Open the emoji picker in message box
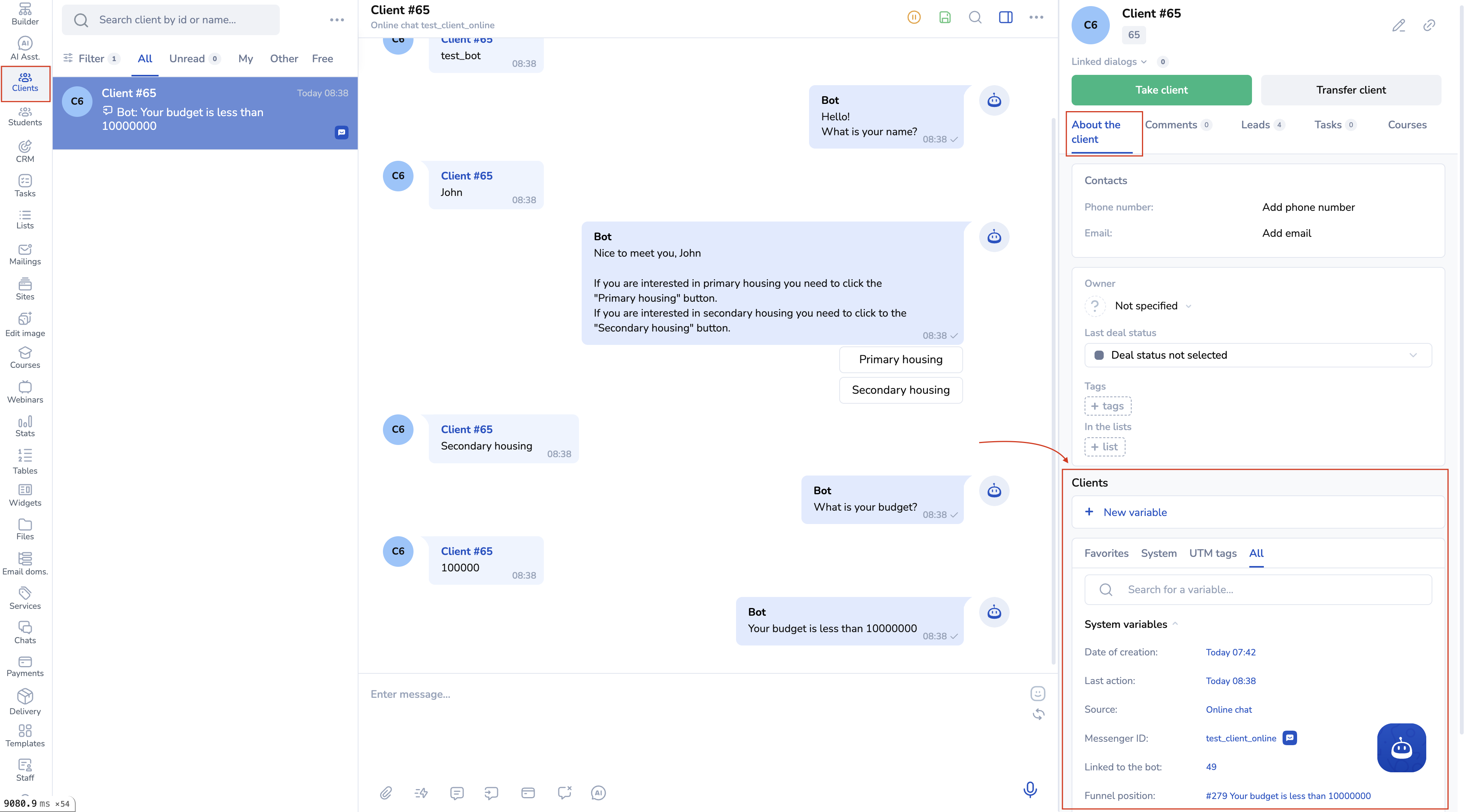The image size is (1466, 812). (x=1038, y=693)
